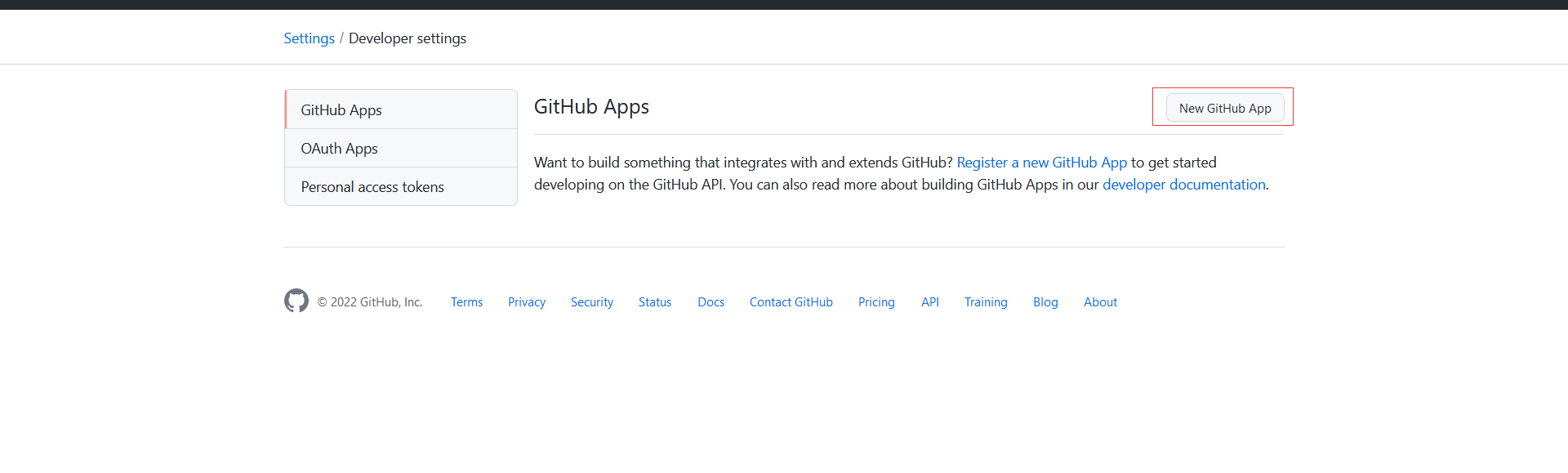
Task: Open the Blog footer link
Action: click(x=1045, y=302)
